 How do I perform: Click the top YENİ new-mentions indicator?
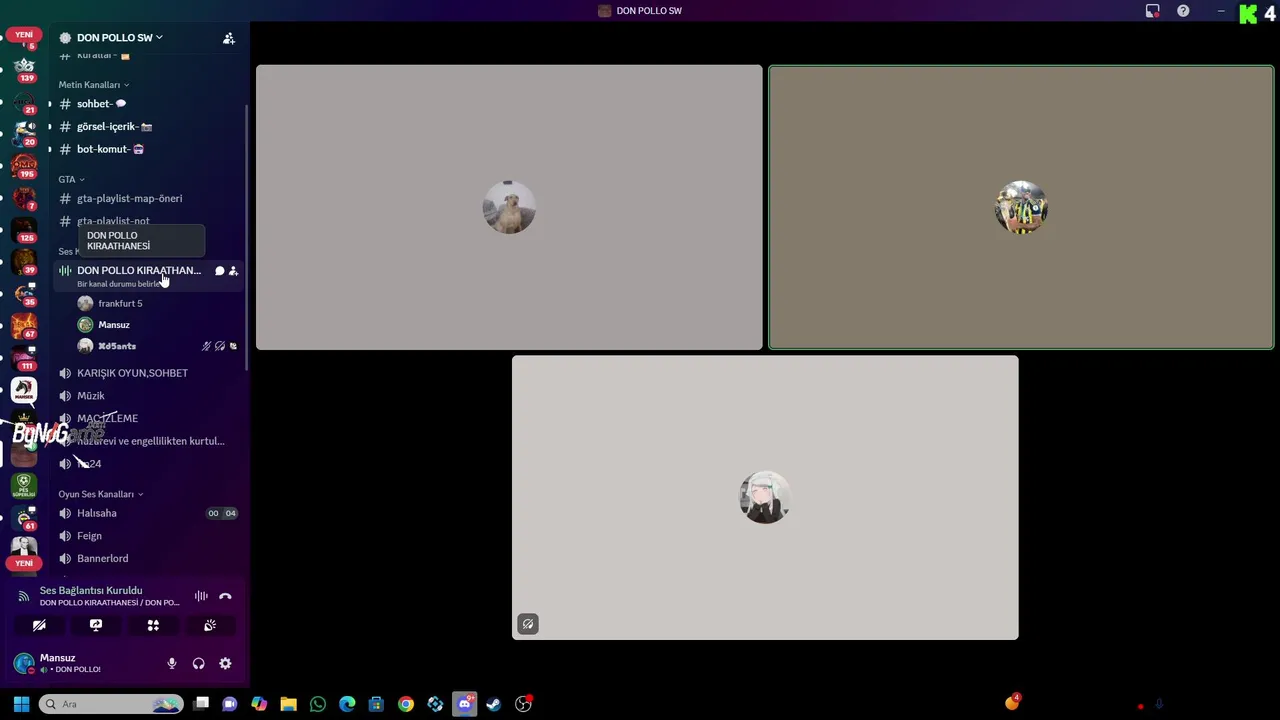tap(24, 35)
